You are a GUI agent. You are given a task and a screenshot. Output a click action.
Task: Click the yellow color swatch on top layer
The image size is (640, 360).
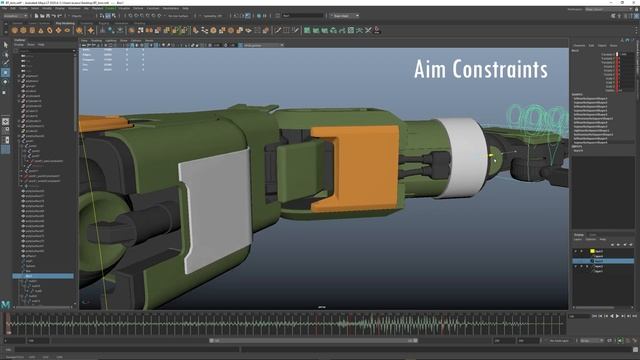tap(592, 251)
